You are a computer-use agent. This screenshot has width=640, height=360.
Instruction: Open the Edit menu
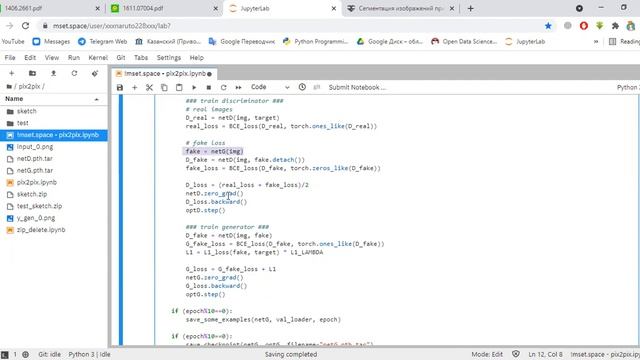(x=30, y=58)
